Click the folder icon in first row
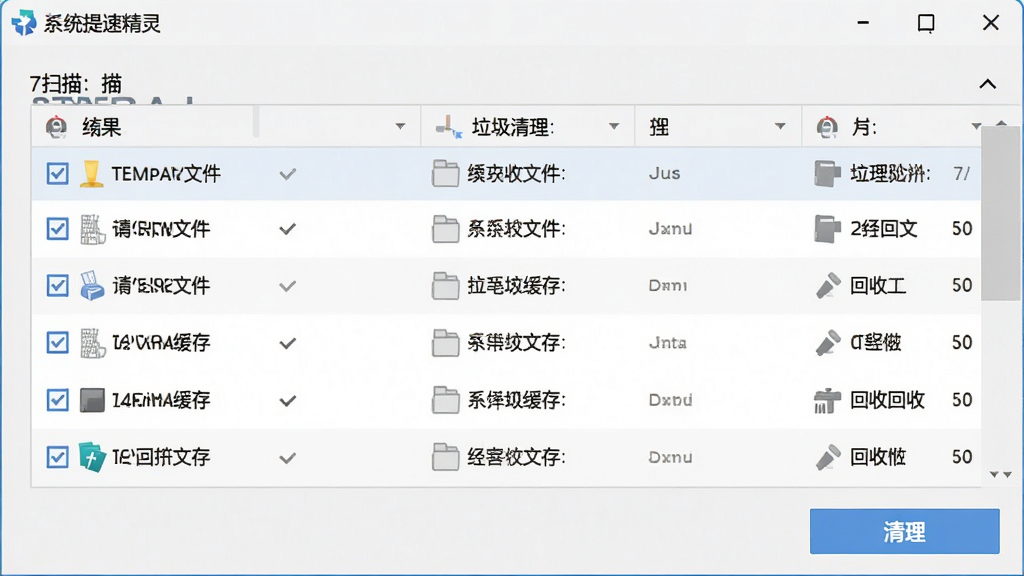The image size is (1024, 576). click(x=445, y=174)
